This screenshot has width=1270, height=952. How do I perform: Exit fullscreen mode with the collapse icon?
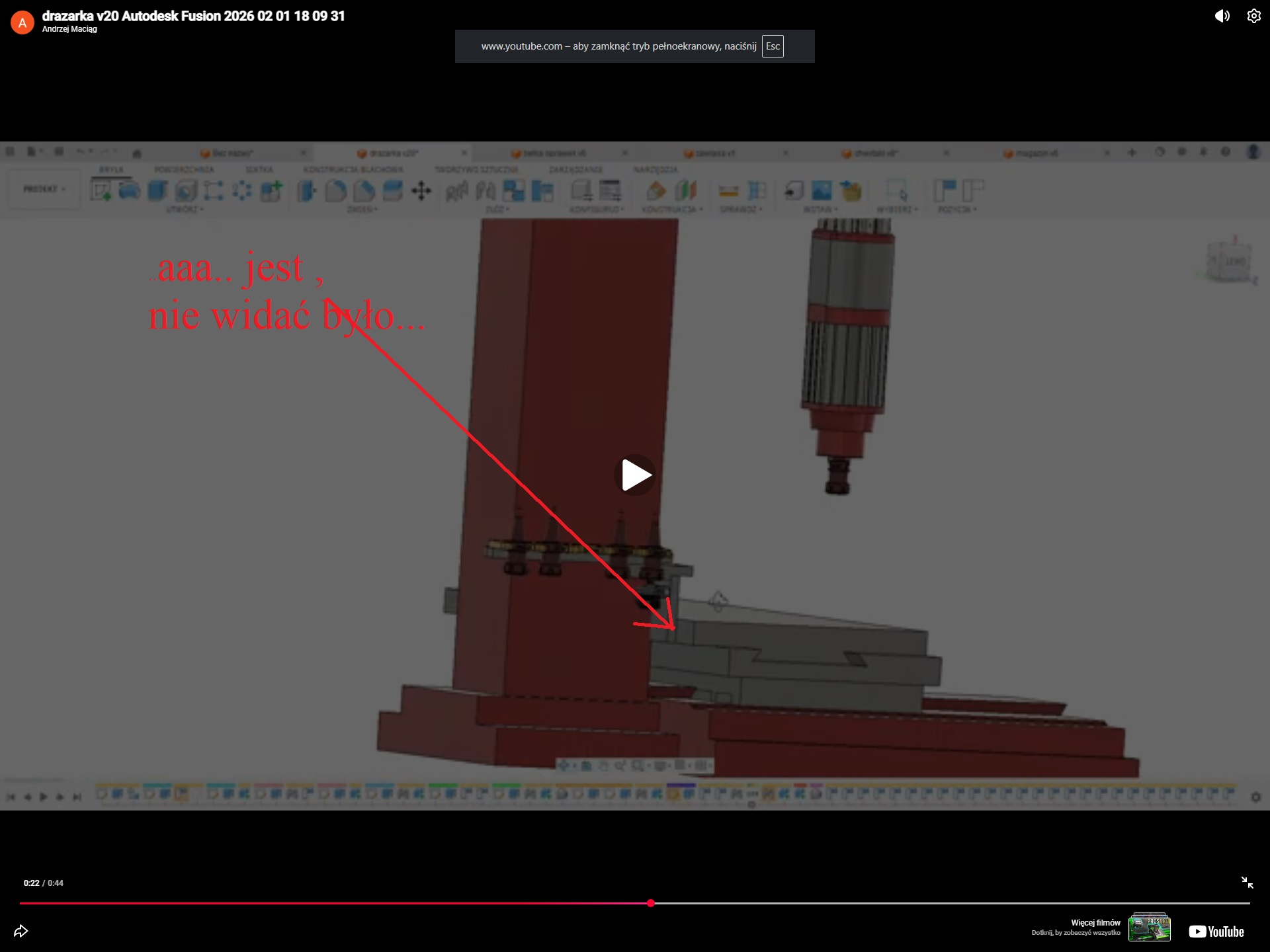pos(1247,883)
